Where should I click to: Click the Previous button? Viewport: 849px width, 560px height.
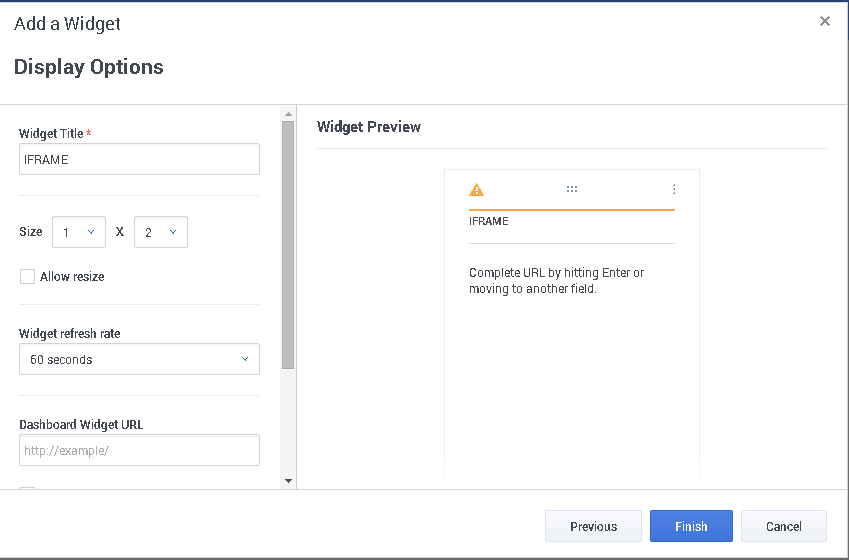pyautogui.click(x=593, y=526)
